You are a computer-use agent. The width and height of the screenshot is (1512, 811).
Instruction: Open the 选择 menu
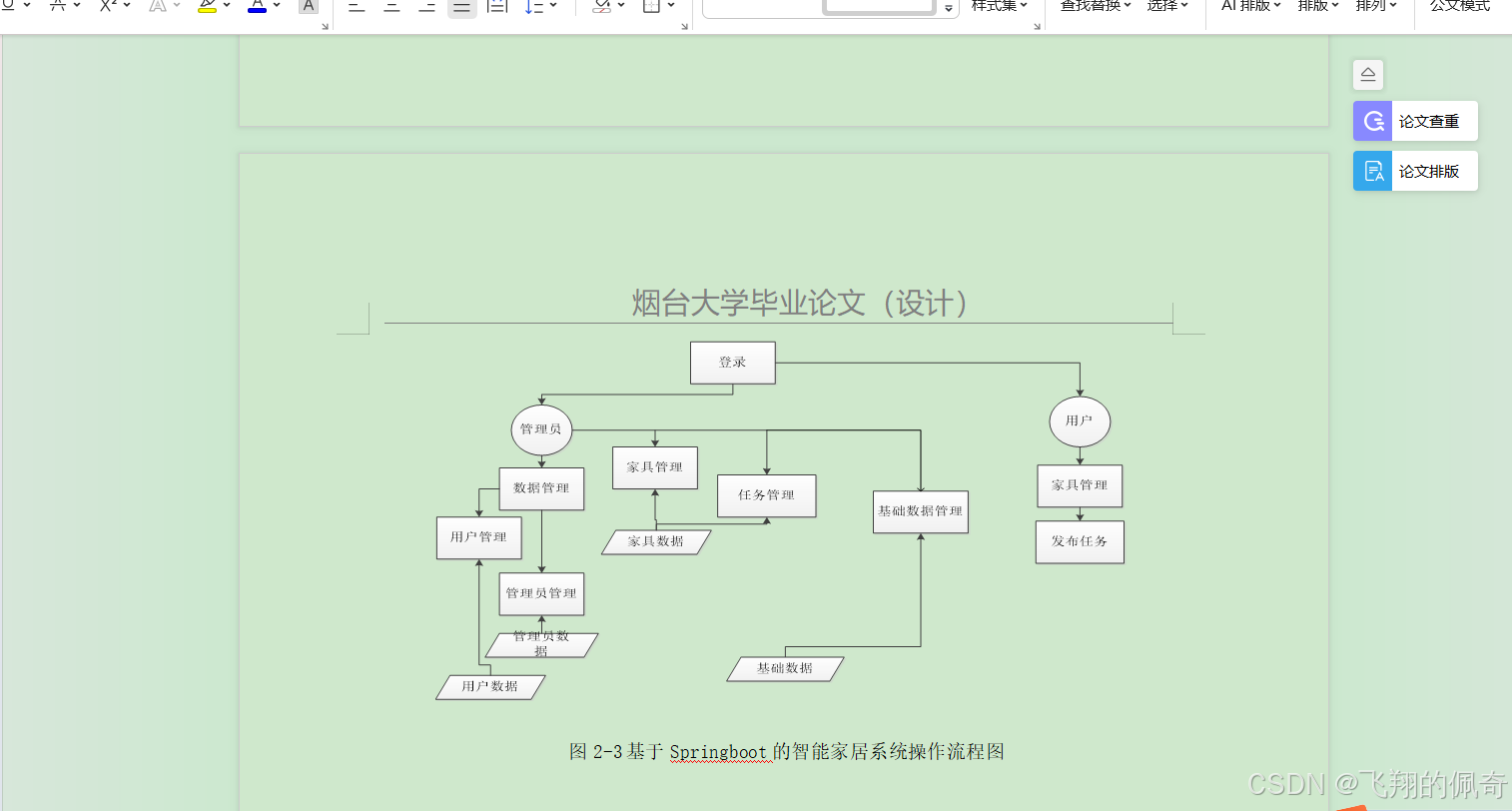click(1167, 5)
